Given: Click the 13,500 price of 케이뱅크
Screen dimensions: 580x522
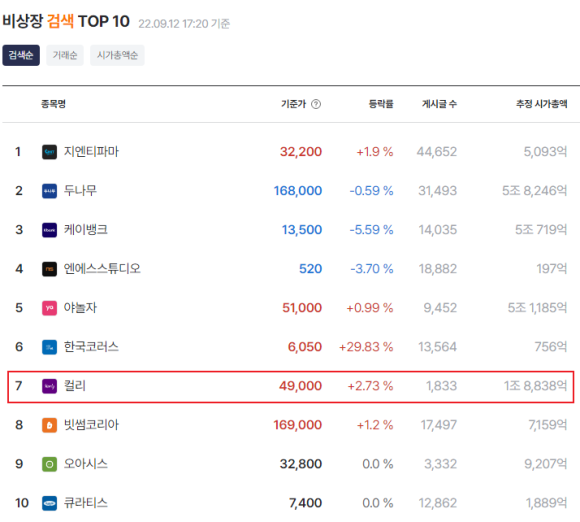Looking at the screenshot, I should (302, 230).
